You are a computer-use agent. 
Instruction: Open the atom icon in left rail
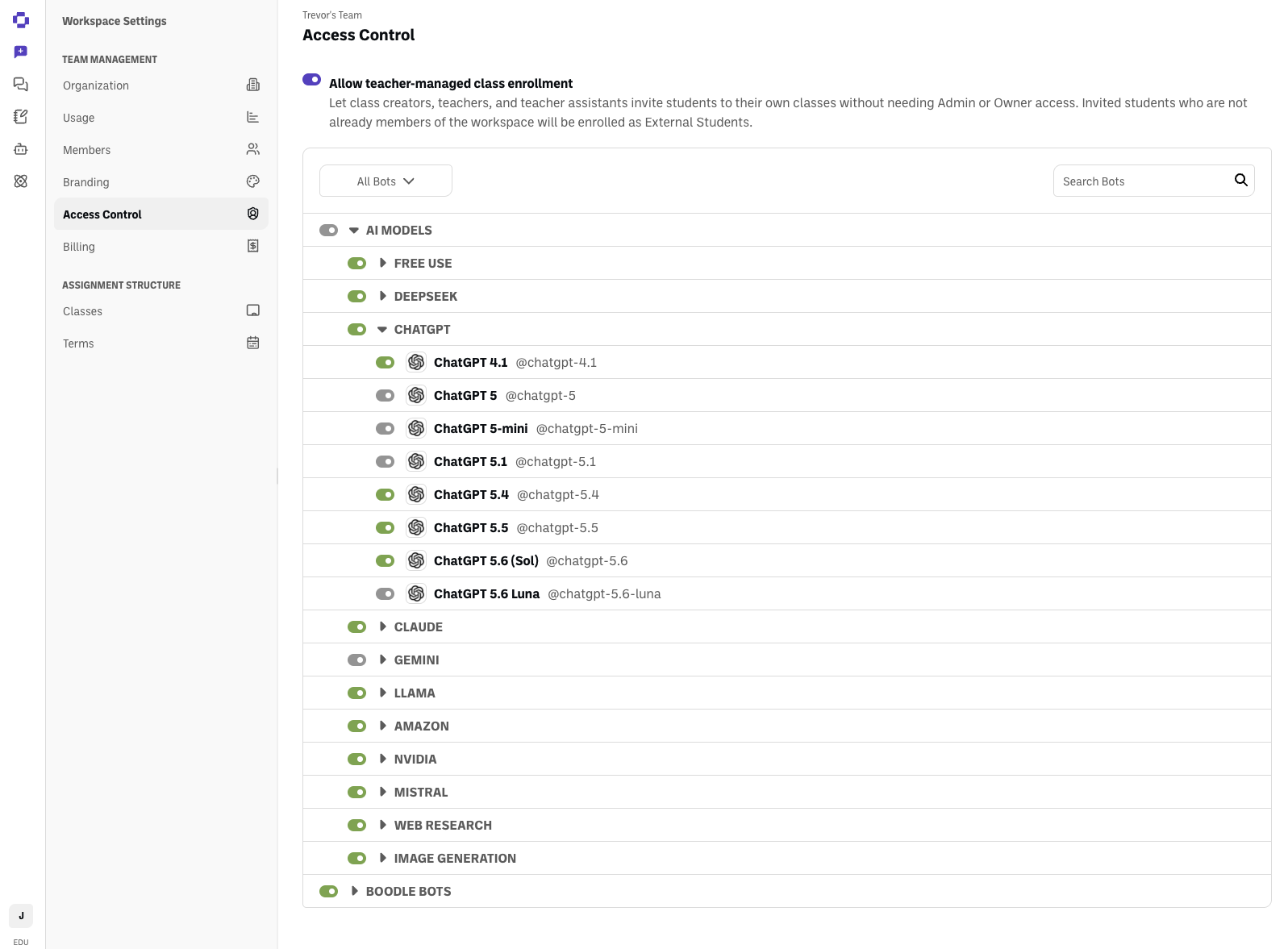point(21,181)
